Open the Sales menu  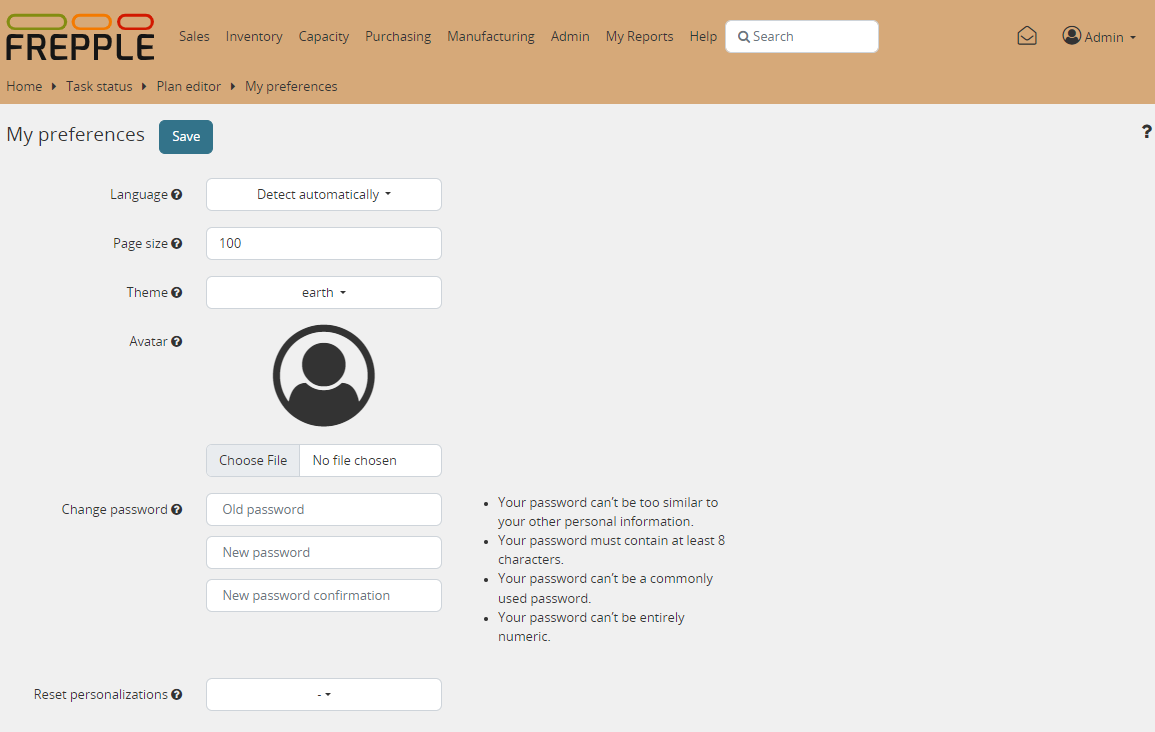[194, 37]
